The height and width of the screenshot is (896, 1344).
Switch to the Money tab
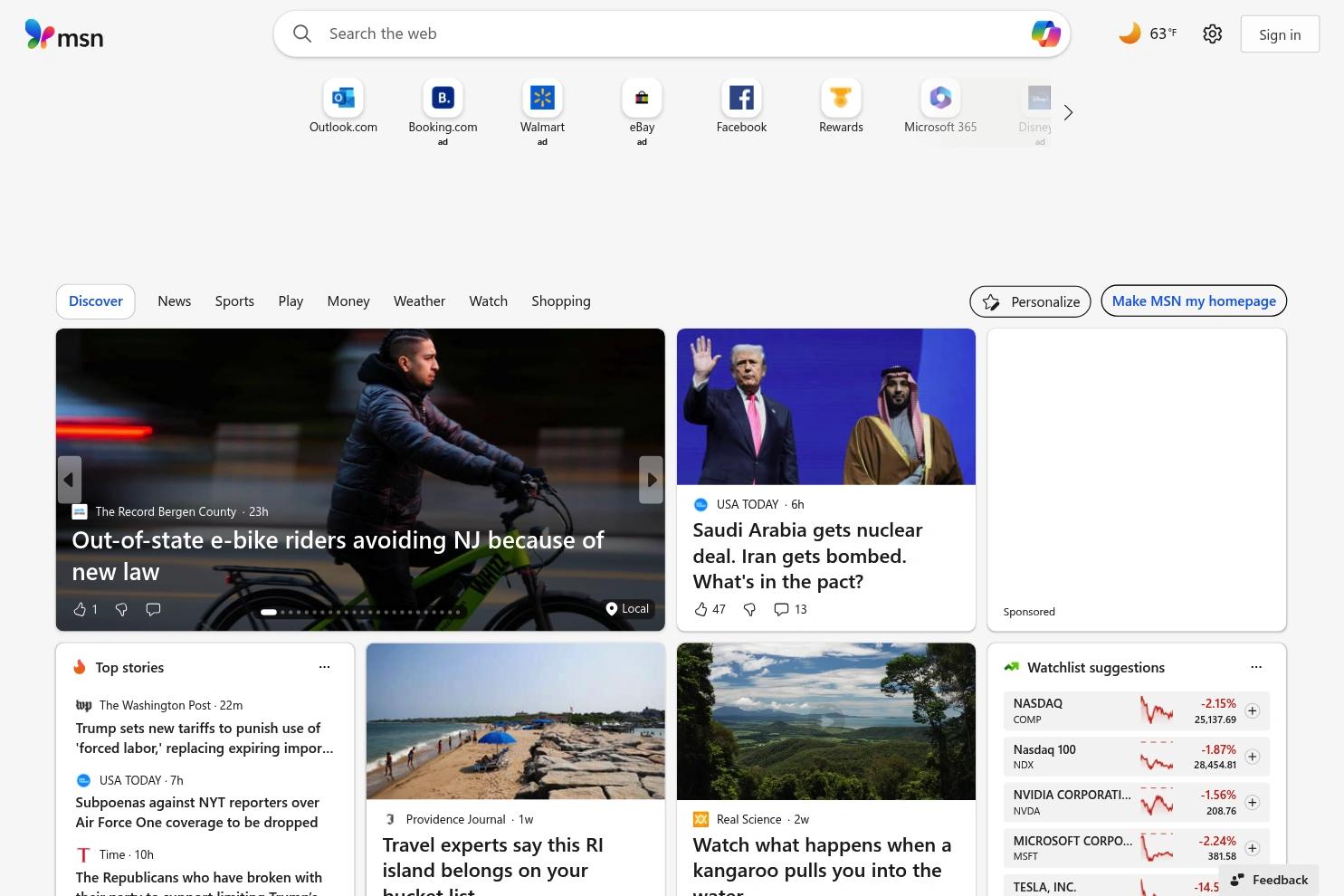348,301
